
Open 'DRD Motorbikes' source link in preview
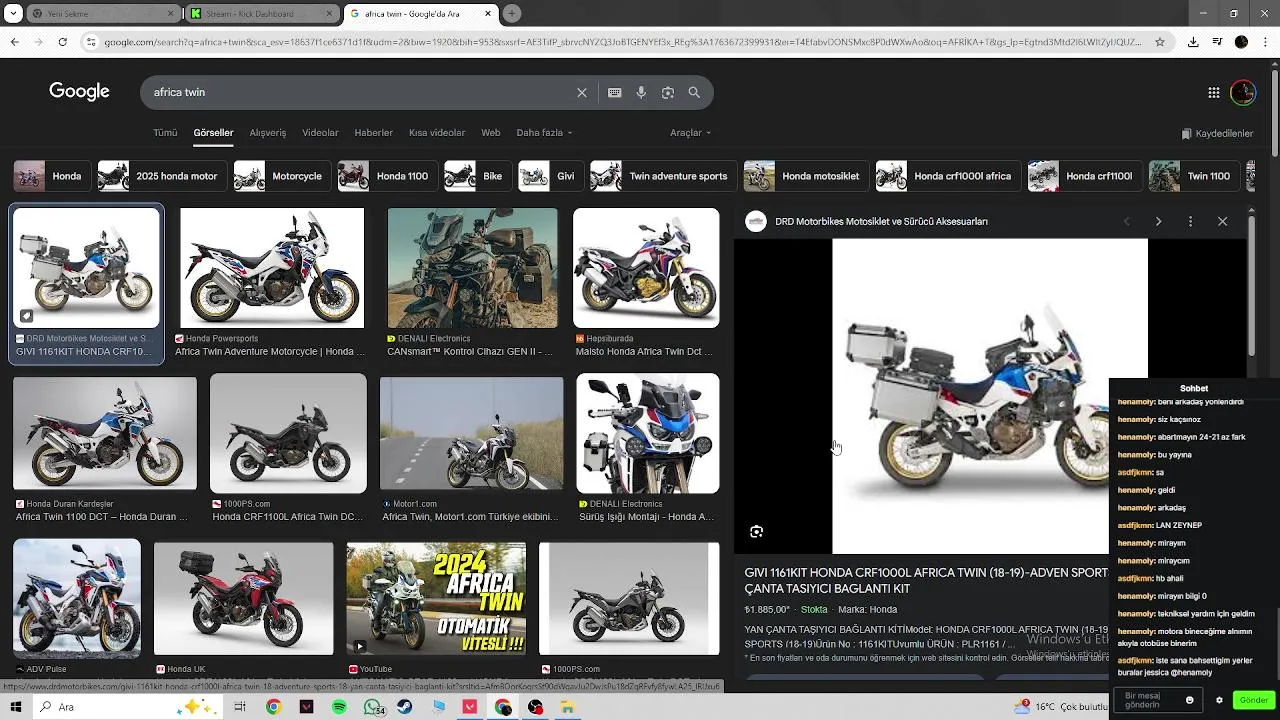[x=881, y=221]
